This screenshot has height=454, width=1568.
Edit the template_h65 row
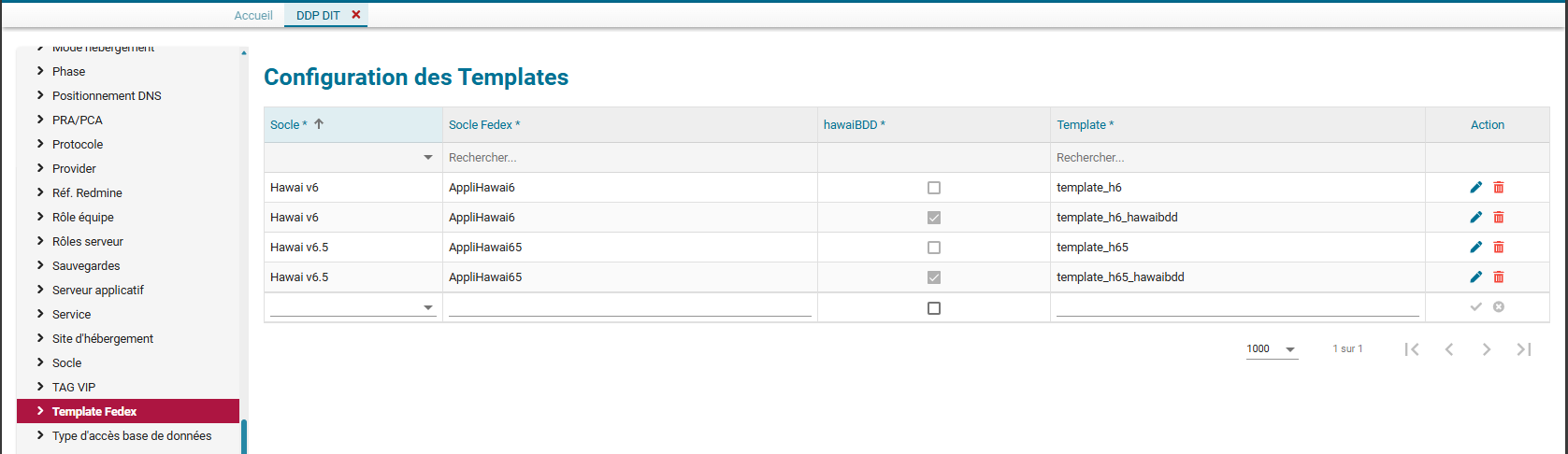[x=1475, y=248]
